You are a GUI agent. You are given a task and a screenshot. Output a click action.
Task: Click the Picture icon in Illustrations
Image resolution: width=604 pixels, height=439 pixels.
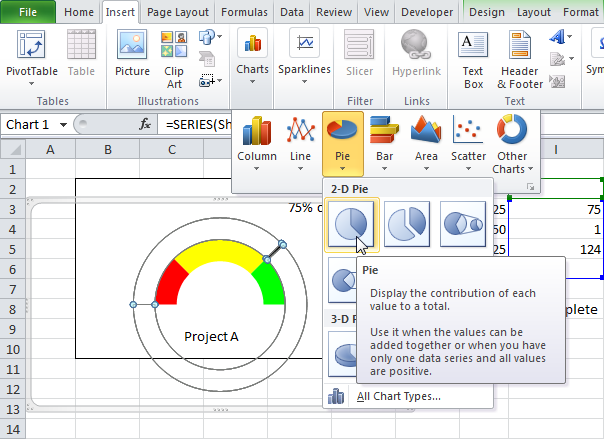pos(132,55)
